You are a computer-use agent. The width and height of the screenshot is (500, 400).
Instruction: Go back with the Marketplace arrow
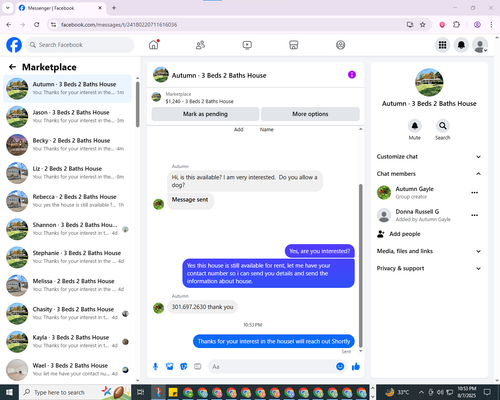pos(12,67)
